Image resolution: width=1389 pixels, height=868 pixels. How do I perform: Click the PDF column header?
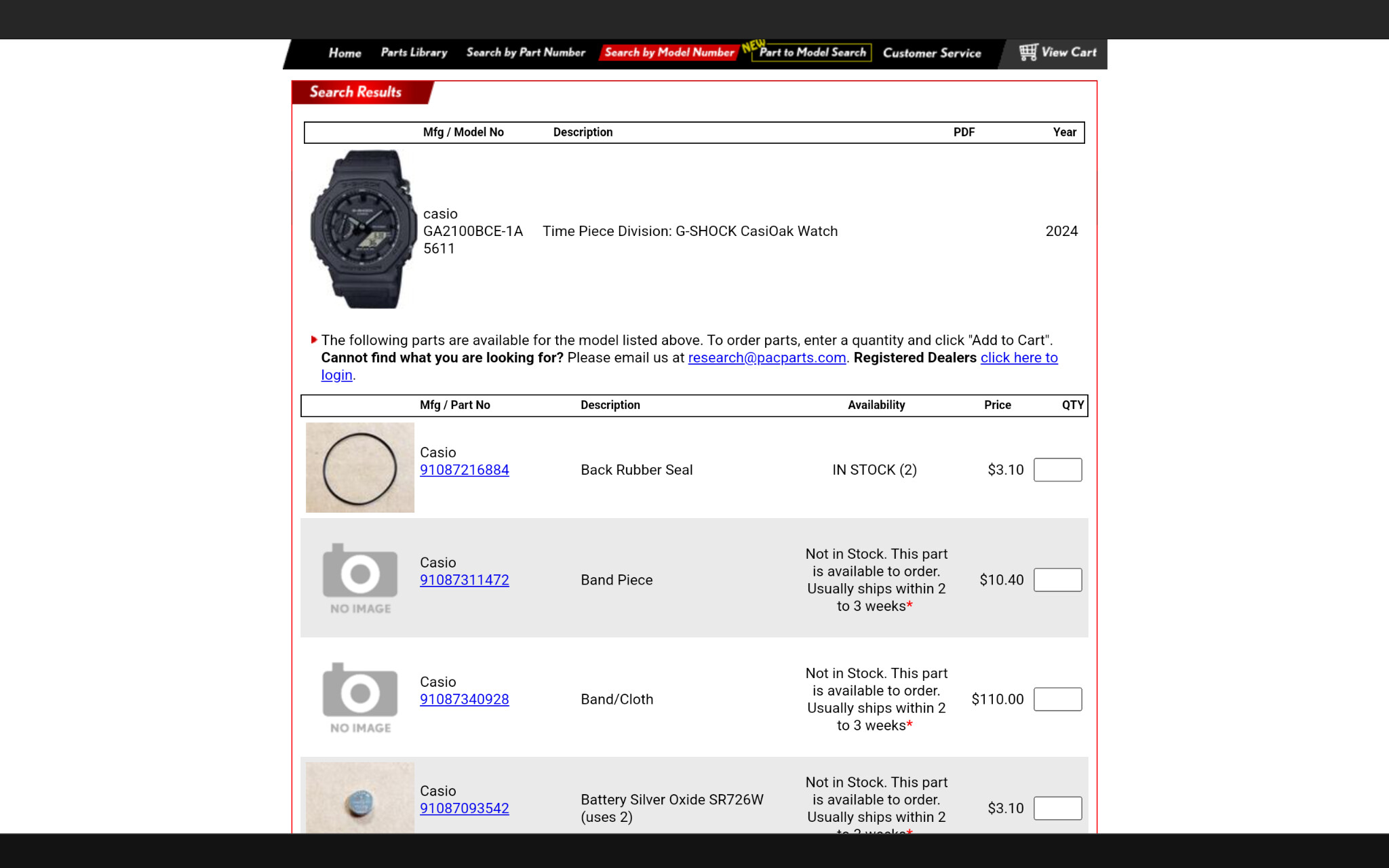point(964,132)
